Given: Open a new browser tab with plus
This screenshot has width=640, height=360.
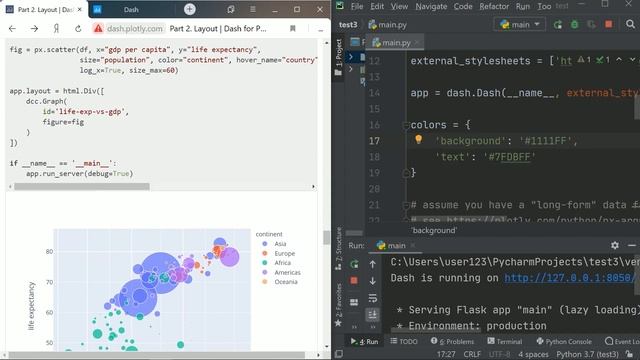Looking at the screenshot, I should (189, 9).
